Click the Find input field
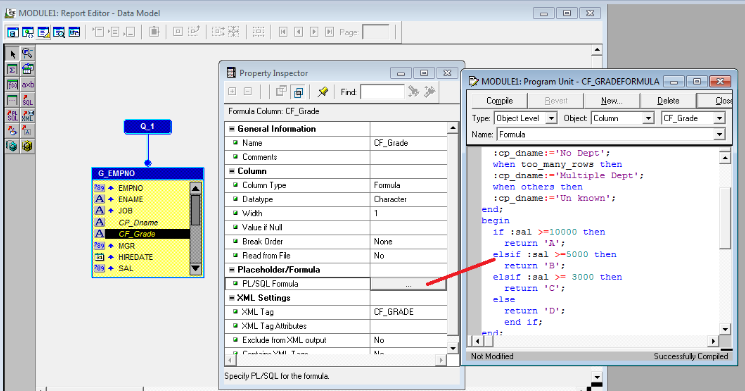 point(382,92)
